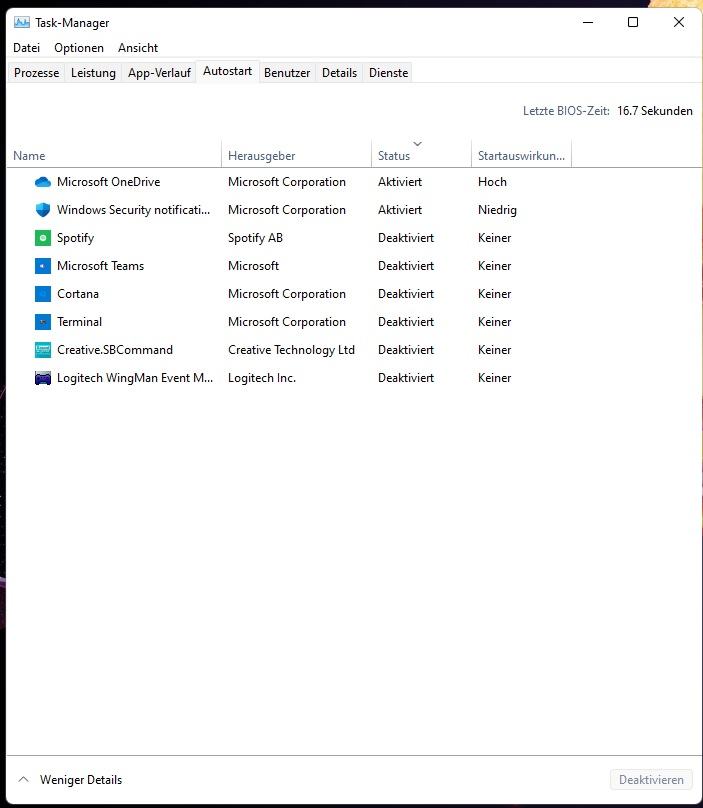Viewport: 703px width, 808px height.
Task: Click Aktiviert status of Windows Security
Action: (400, 210)
